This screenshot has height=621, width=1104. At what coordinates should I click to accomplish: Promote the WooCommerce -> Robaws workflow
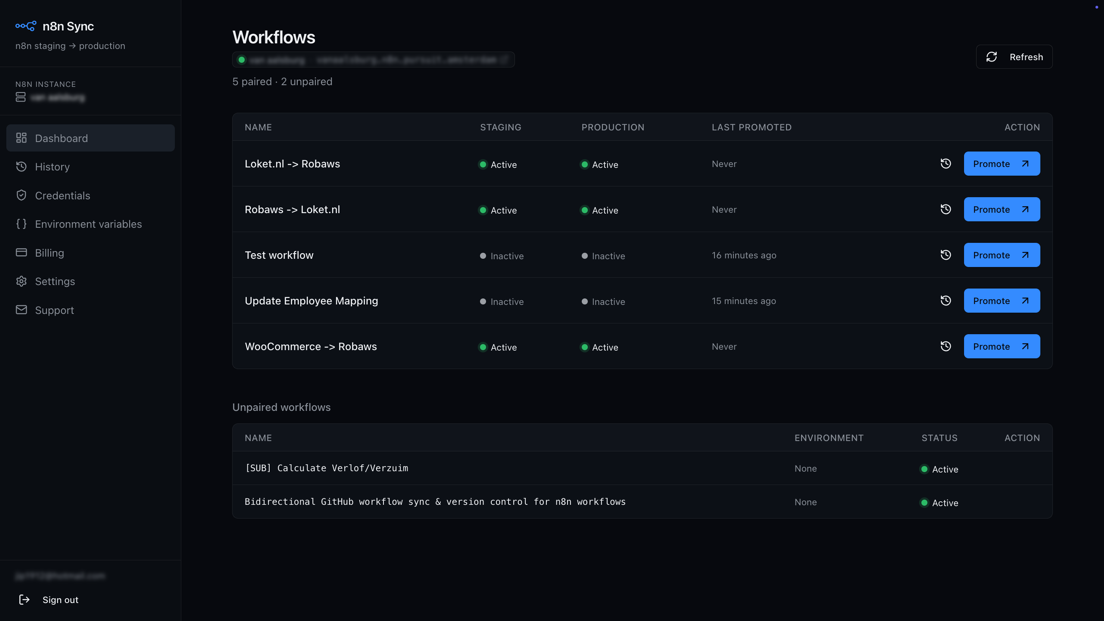click(1001, 346)
